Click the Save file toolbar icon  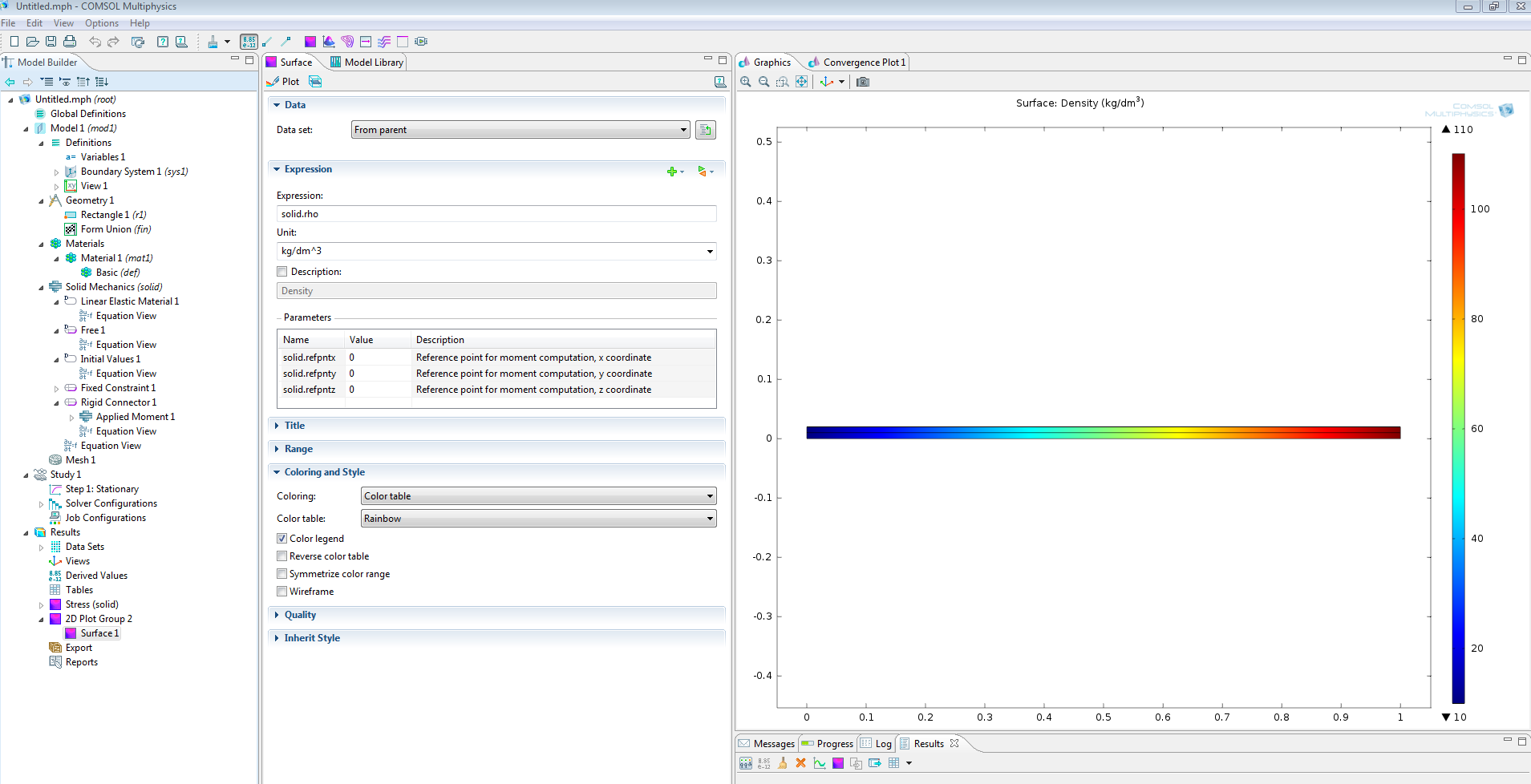51,42
